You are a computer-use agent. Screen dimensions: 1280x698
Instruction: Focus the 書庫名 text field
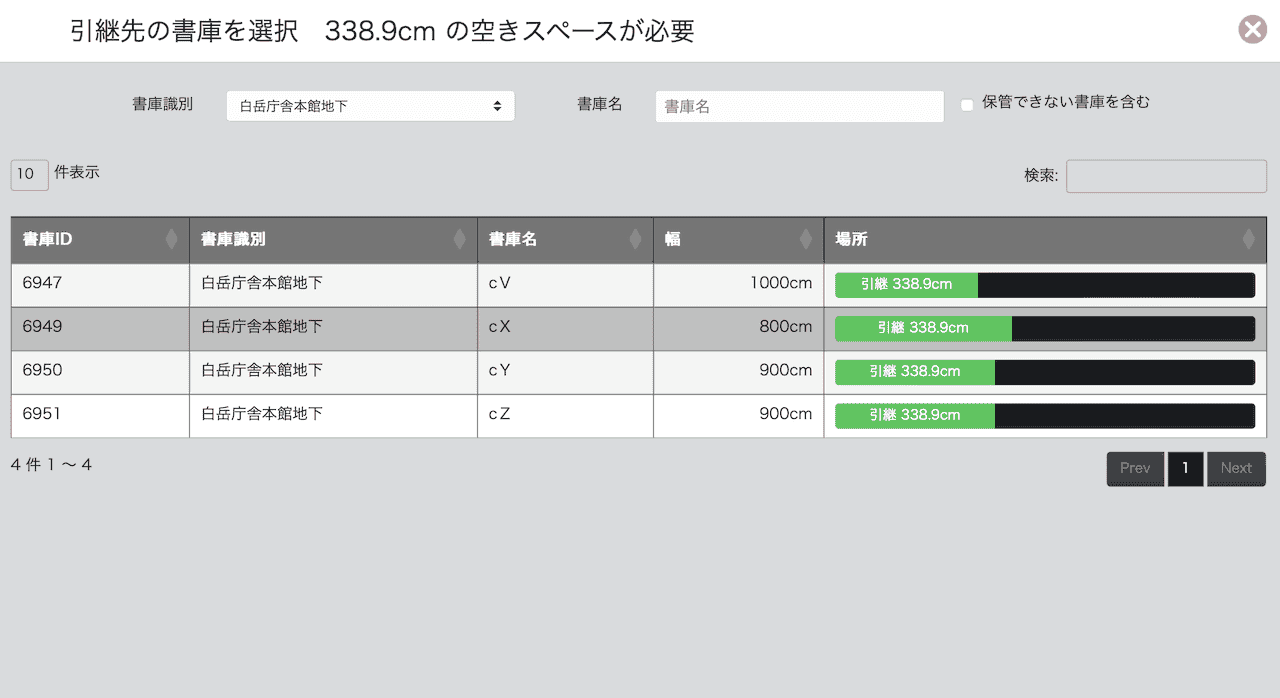click(799, 106)
